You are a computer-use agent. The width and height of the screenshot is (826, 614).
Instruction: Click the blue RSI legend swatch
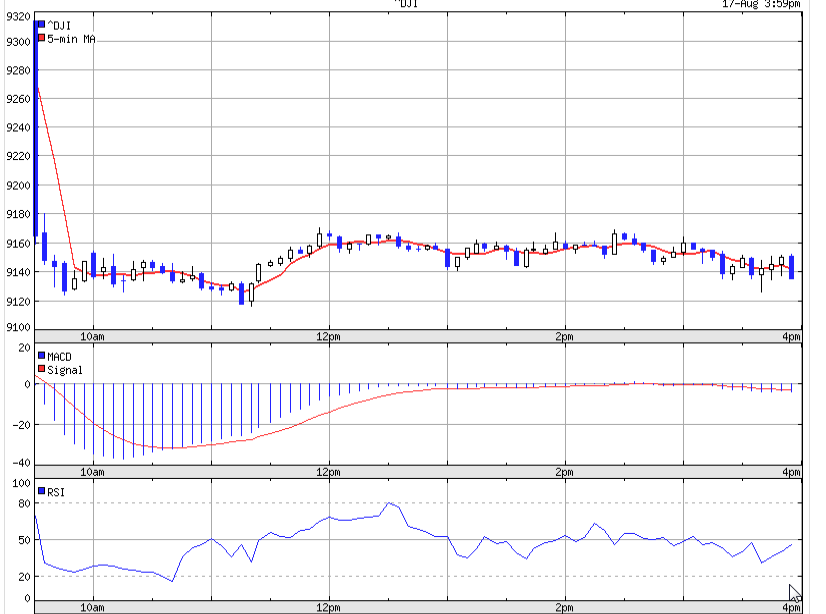[x=42, y=491]
